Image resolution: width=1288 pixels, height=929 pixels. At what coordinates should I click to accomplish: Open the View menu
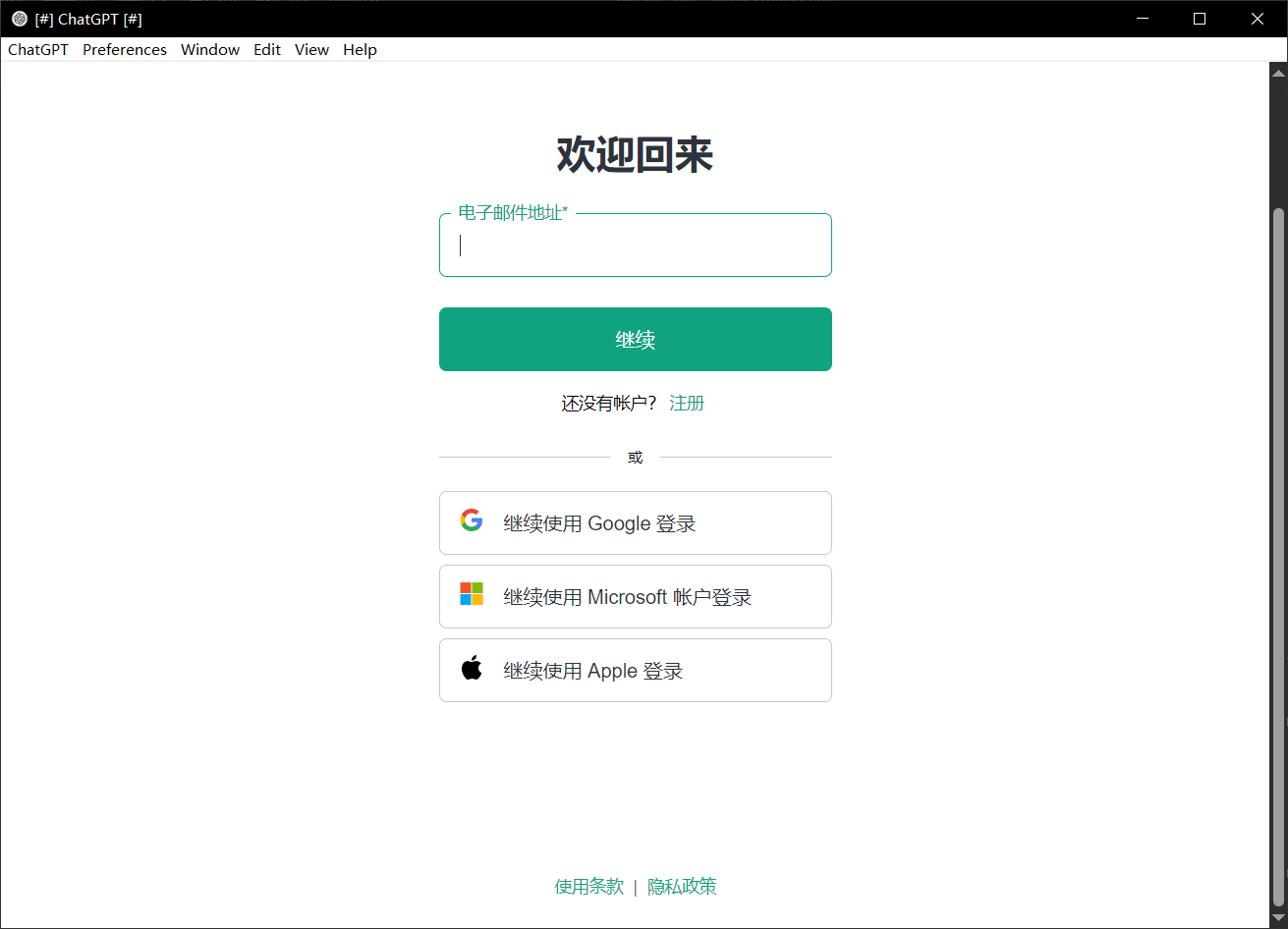(311, 50)
